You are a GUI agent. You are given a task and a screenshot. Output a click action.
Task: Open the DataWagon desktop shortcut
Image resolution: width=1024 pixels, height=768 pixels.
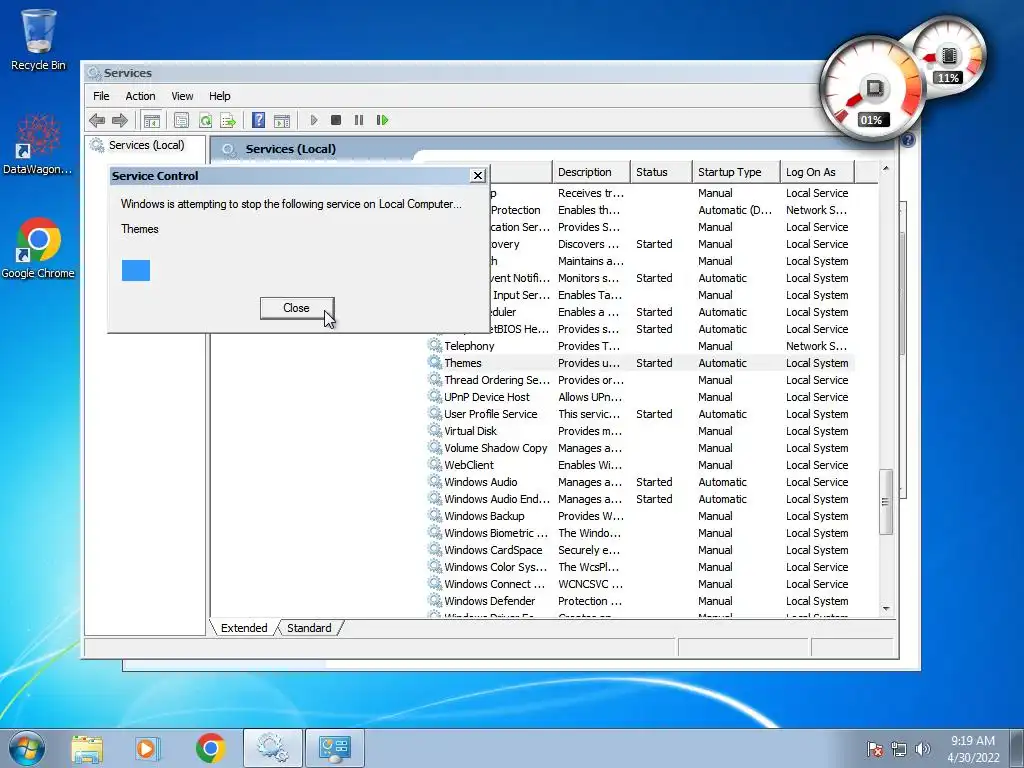pos(39,144)
